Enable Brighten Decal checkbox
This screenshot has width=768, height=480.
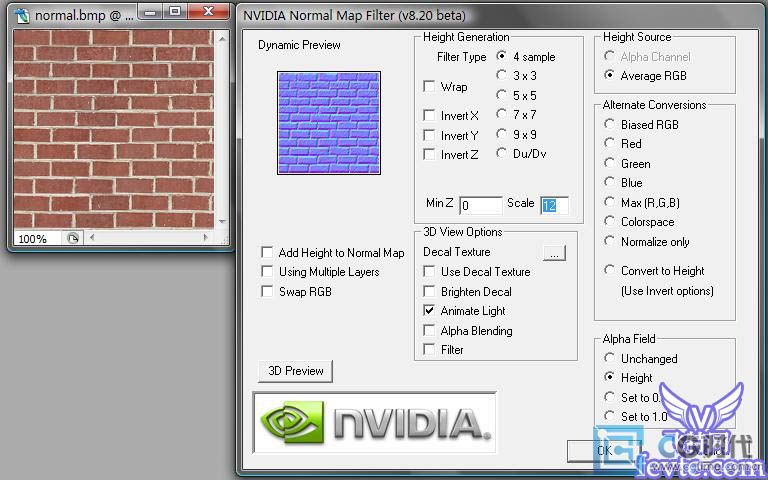click(x=429, y=291)
